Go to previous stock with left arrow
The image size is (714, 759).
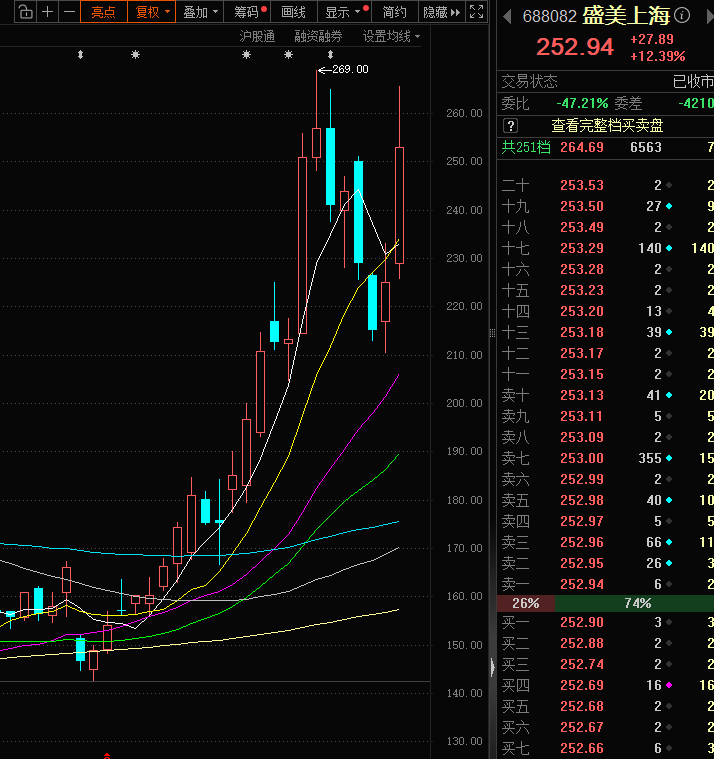[507, 17]
